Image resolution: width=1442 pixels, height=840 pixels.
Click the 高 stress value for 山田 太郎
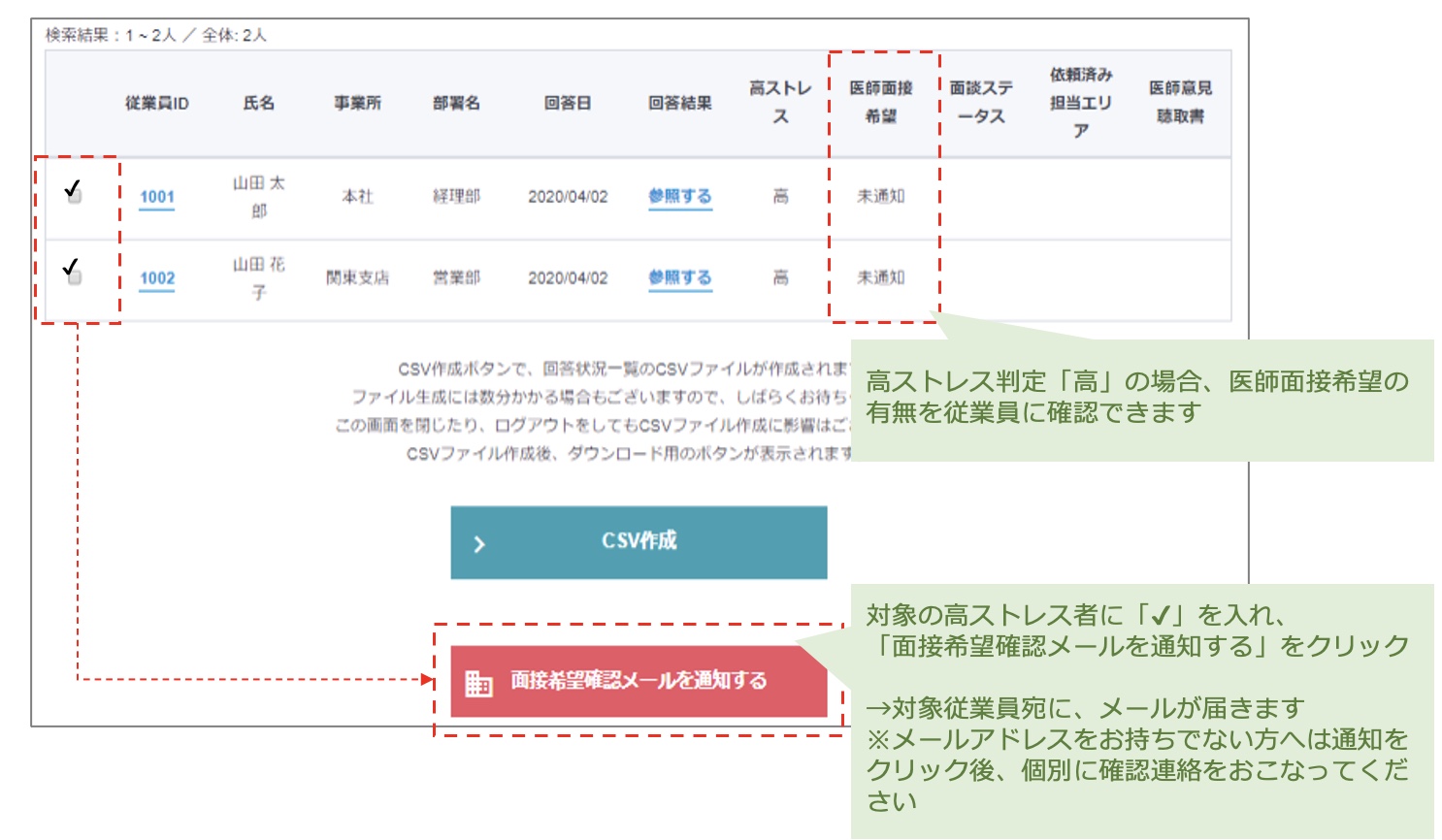point(780,196)
